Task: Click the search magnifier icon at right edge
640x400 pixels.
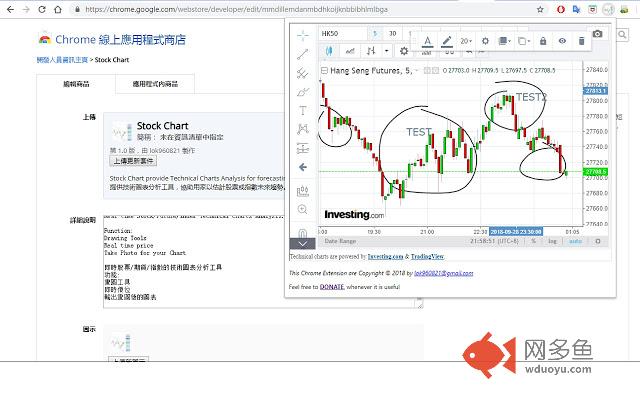Action: tap(622, 35)
